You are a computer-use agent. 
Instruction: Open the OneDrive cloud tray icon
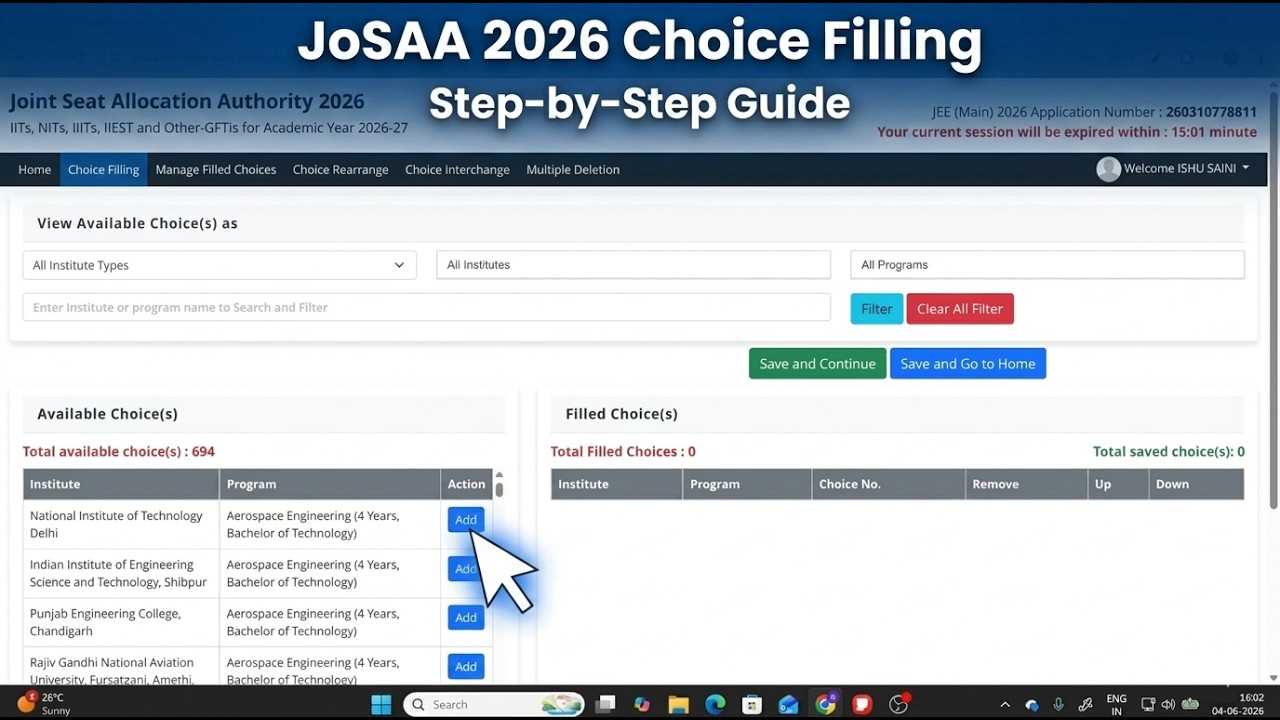click(x=1032, y=705)
